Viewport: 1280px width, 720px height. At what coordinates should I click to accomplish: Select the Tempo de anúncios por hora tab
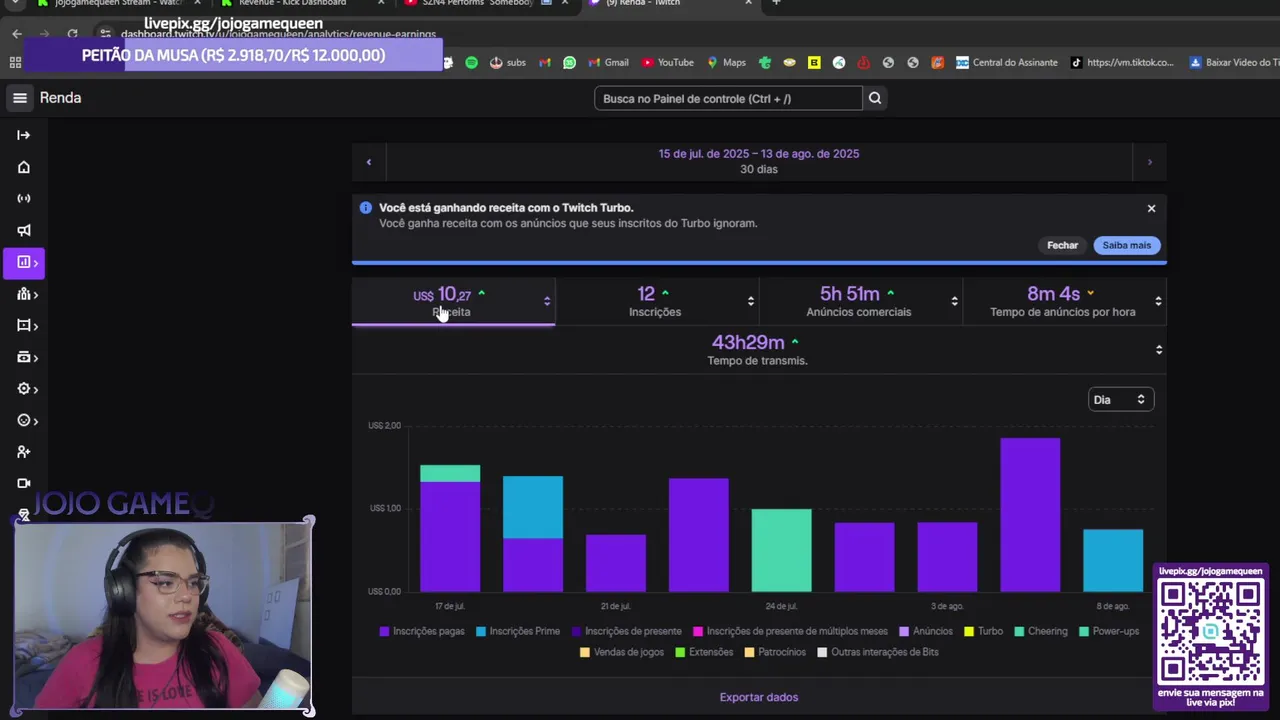[x=1064, y=301]
